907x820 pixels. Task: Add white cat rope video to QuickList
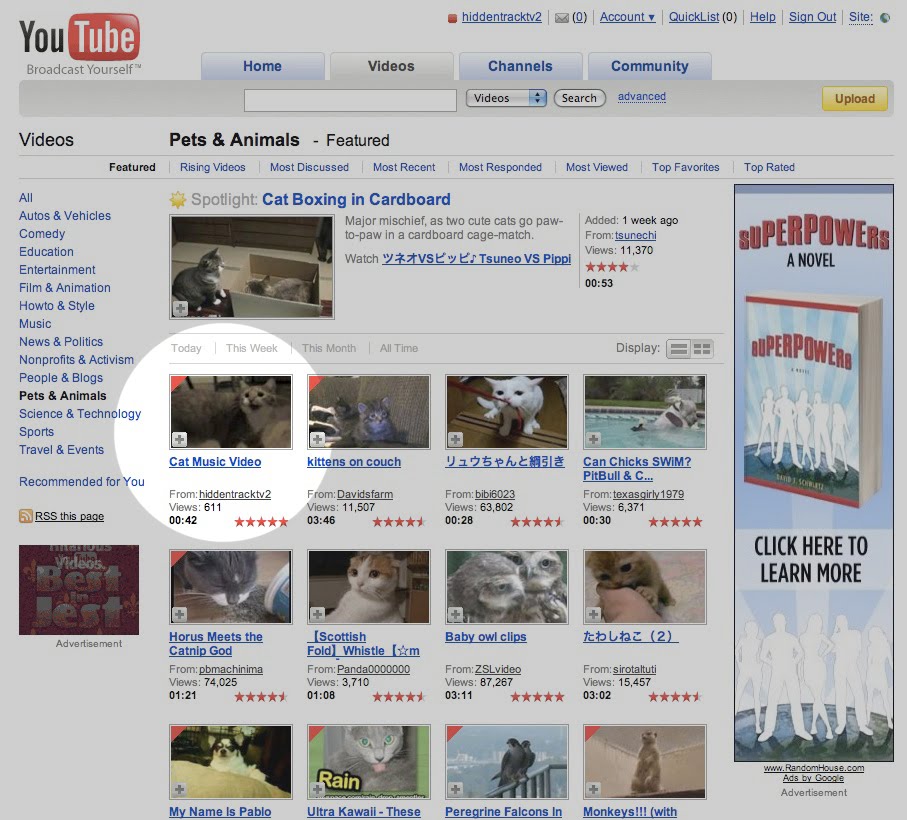(455, 439)
